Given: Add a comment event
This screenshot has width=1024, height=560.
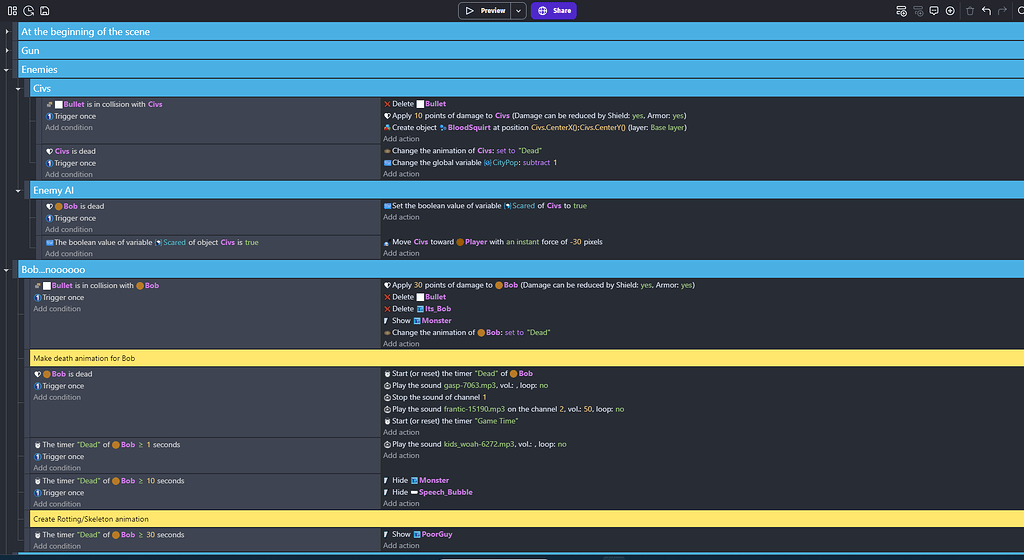Looking at the screenshot, I should 934,10.
